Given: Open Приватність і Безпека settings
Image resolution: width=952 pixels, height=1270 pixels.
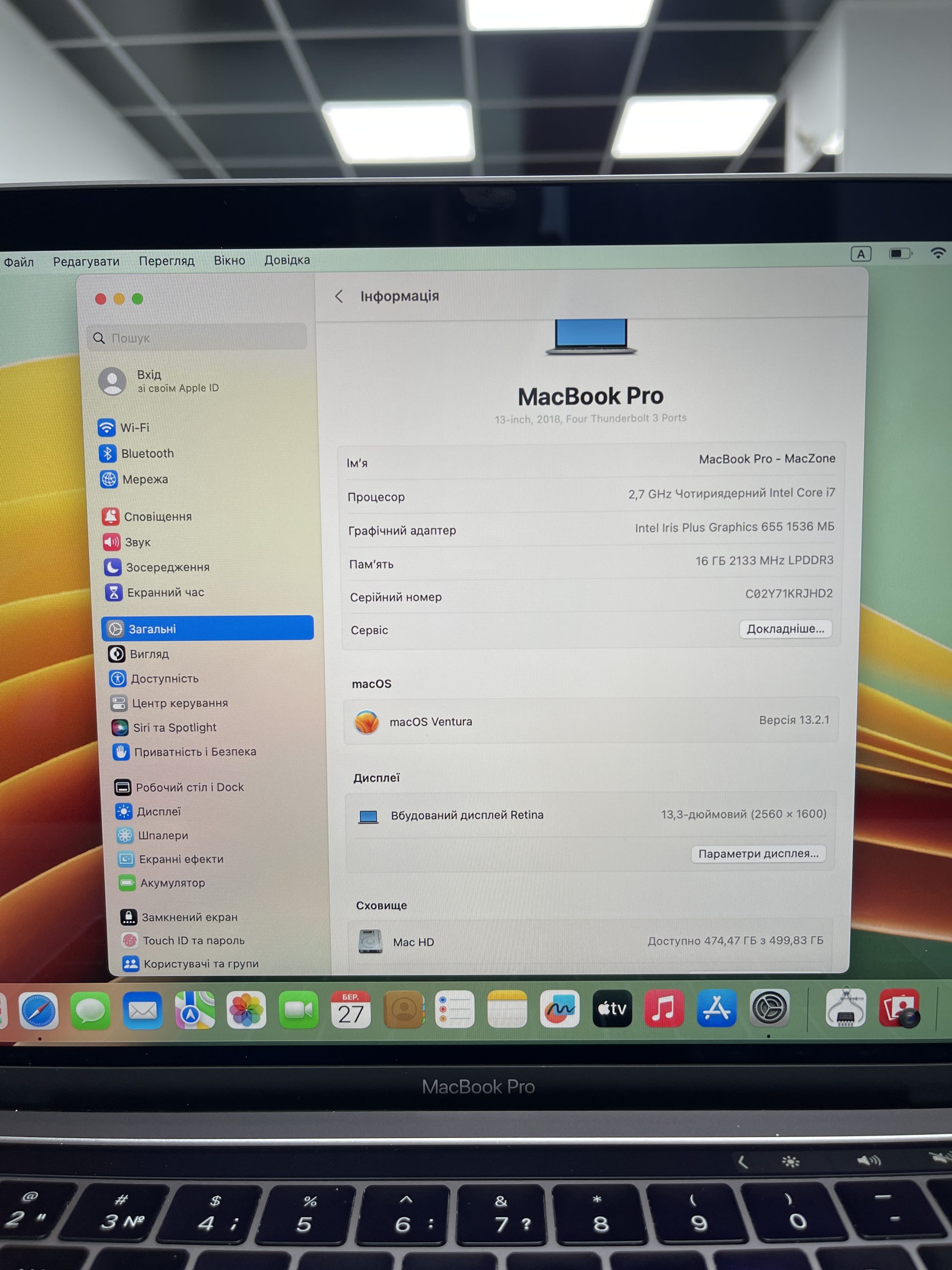Looking at the screenshot, I should pyautogui.click(x=183, y=752).
